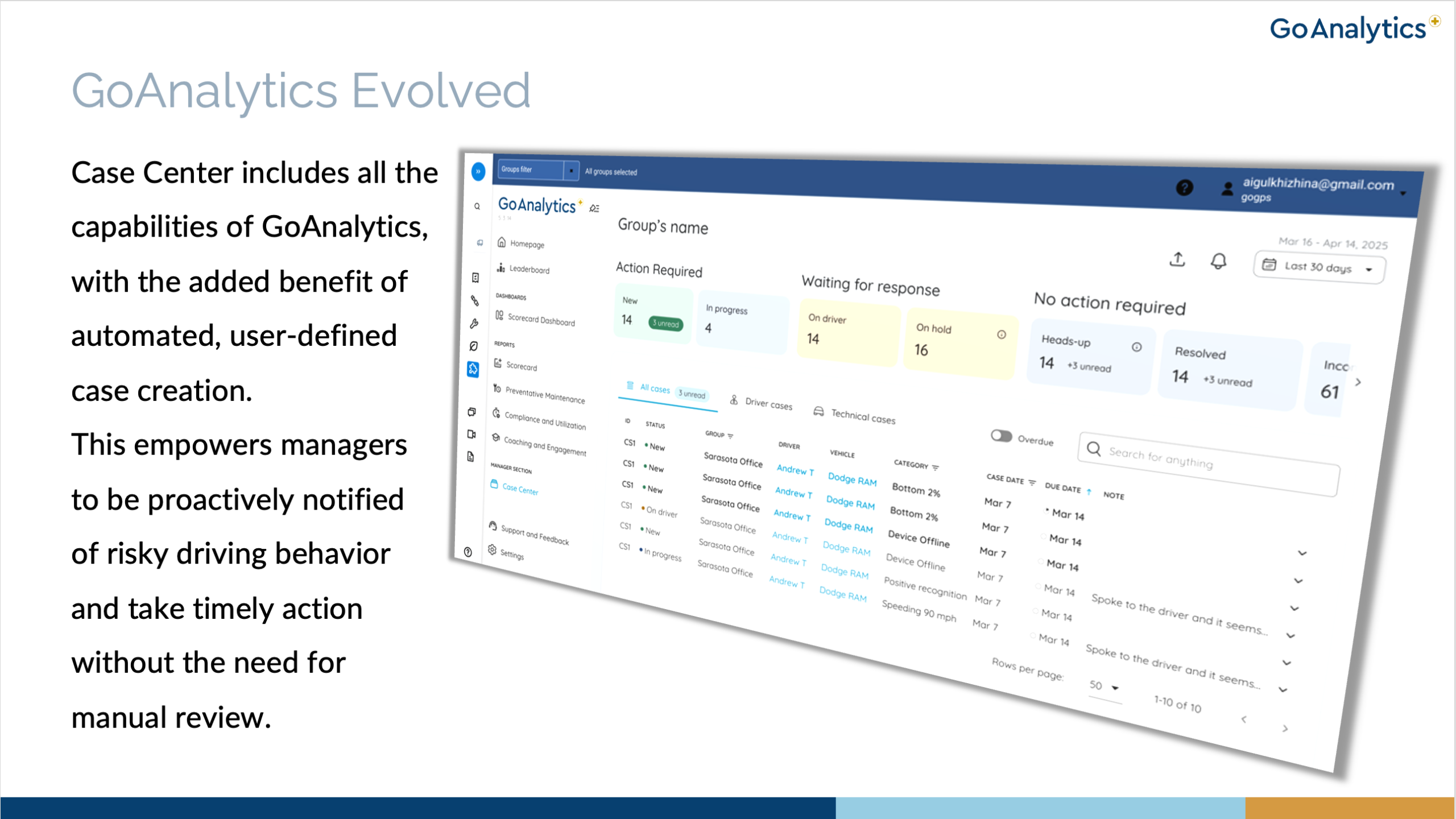
Task: Click the sidebar search magnifier icon
Action: 477,206
